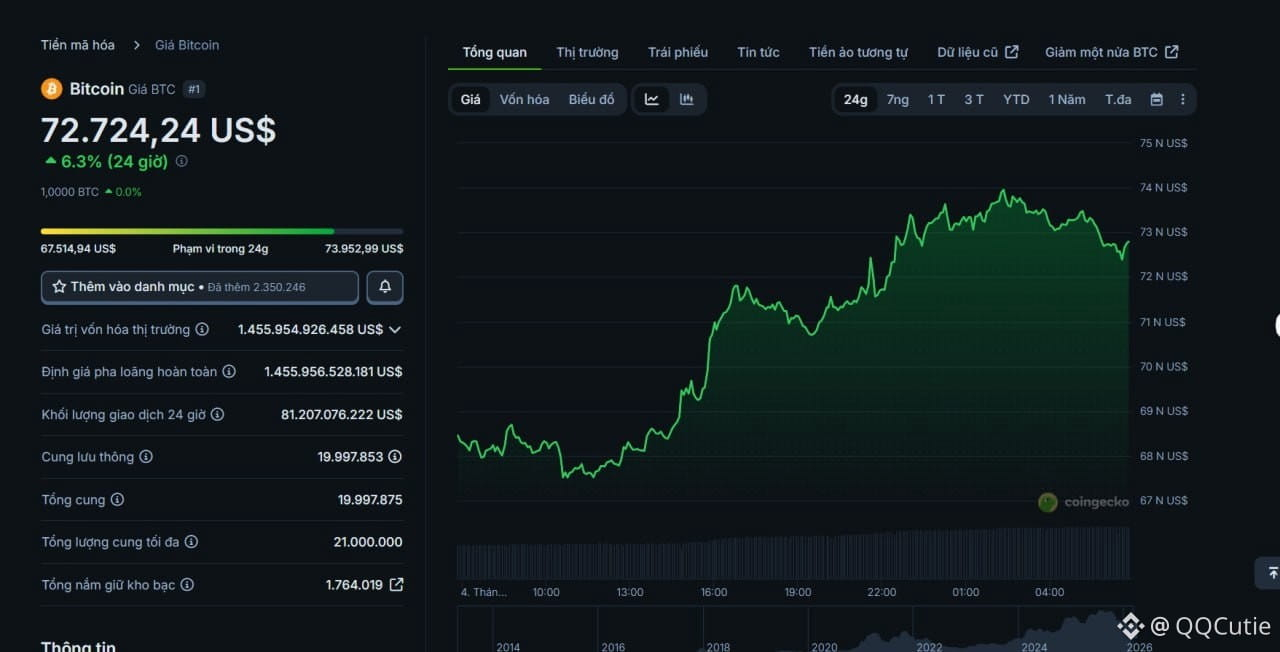Click info icon next to Cung lưu thông label
The image size is (1280, 652).
146,457
